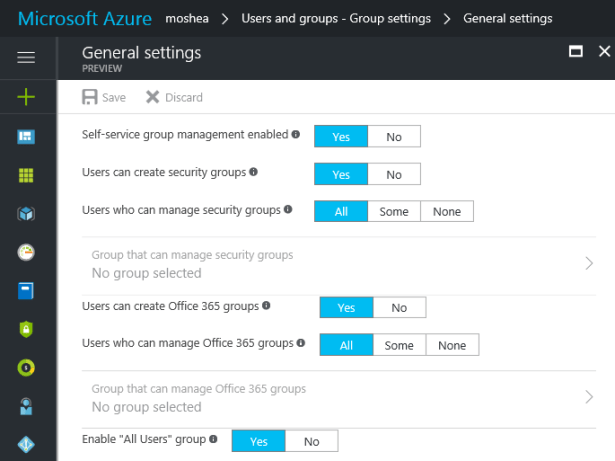
Task: Open the hamburger menu in sidebar
Action: [27, 58]
